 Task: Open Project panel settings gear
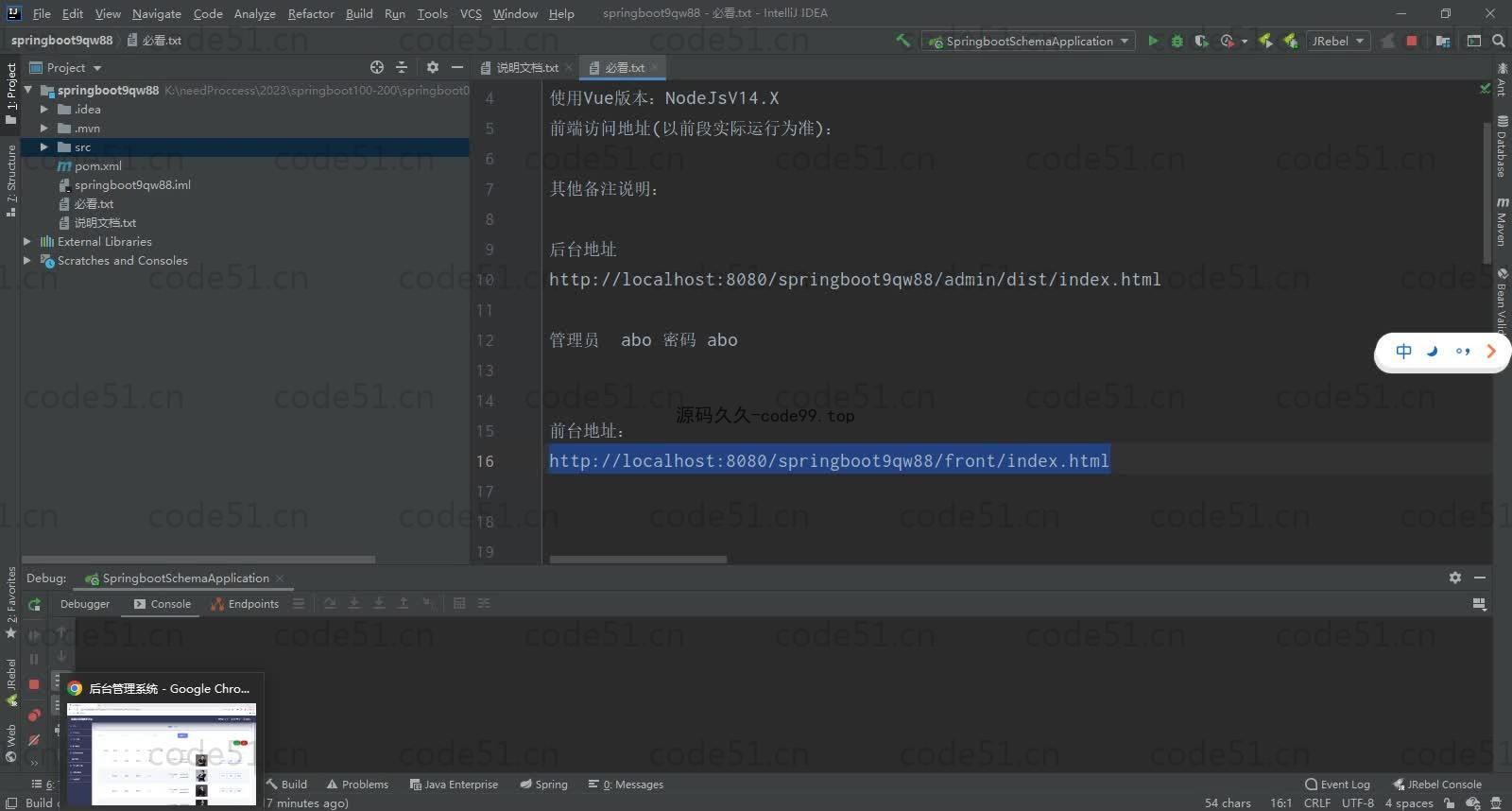433,67
